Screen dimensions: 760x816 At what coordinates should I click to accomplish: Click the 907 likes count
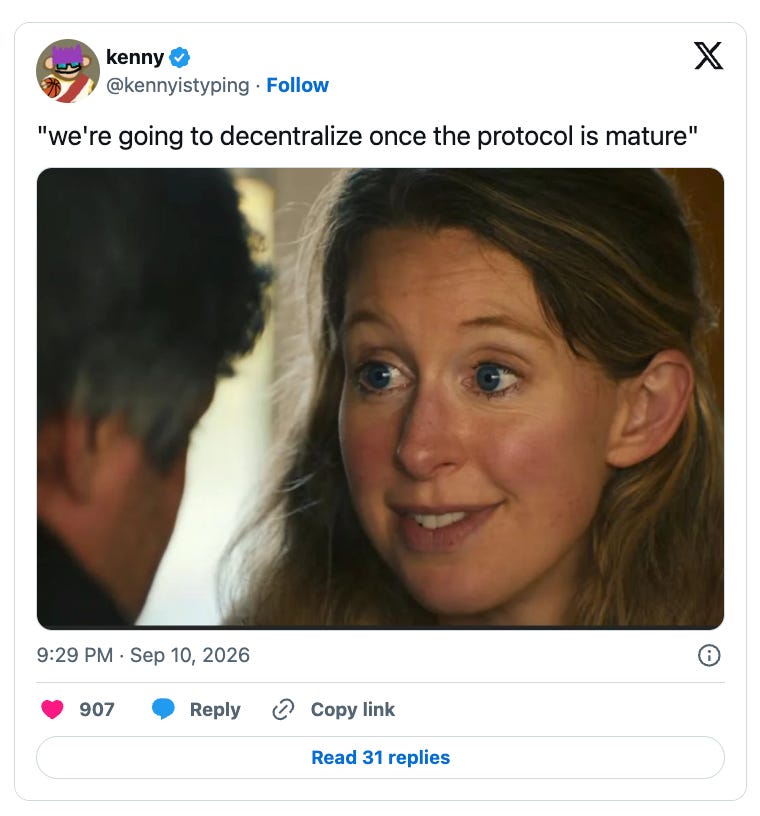click(97, 709)
